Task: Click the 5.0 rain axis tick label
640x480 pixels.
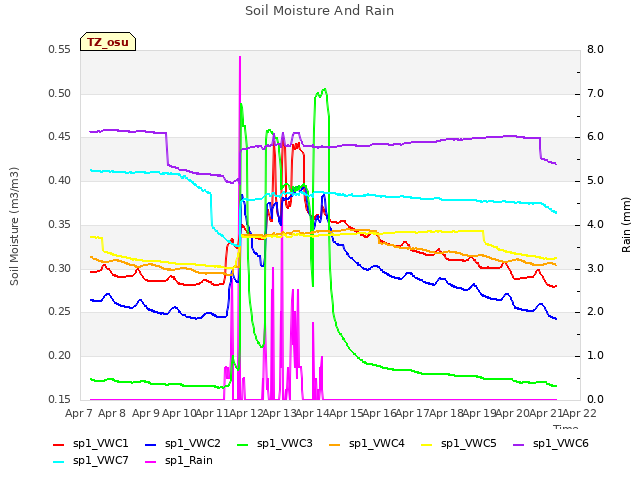Action: click(595, 180)
